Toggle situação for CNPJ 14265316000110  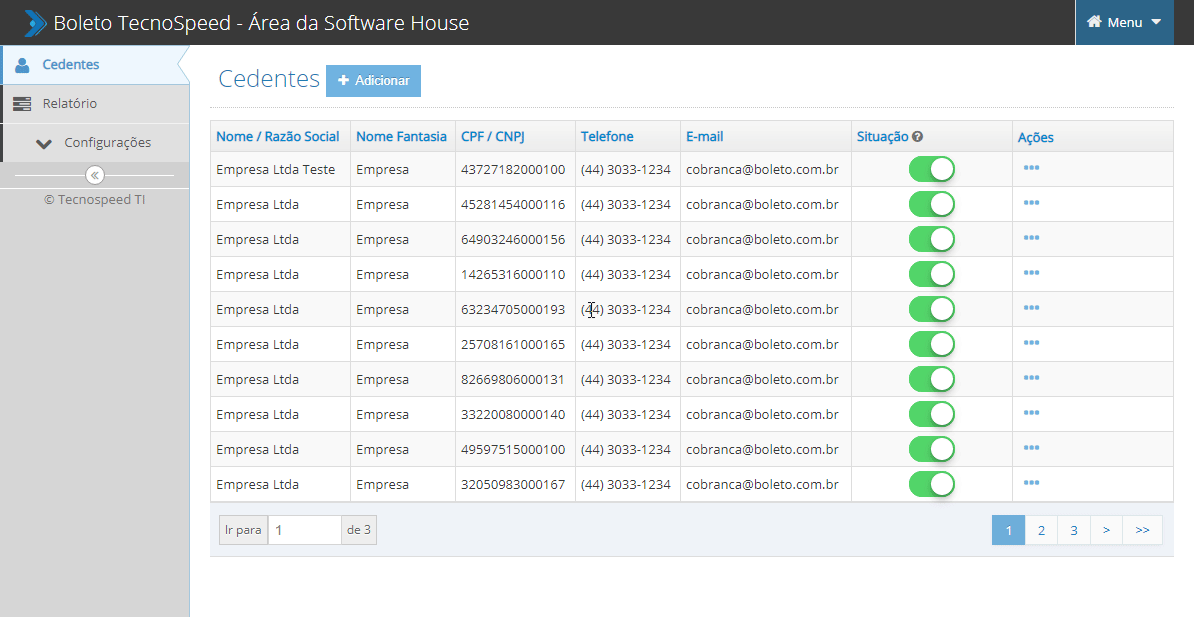931,274
